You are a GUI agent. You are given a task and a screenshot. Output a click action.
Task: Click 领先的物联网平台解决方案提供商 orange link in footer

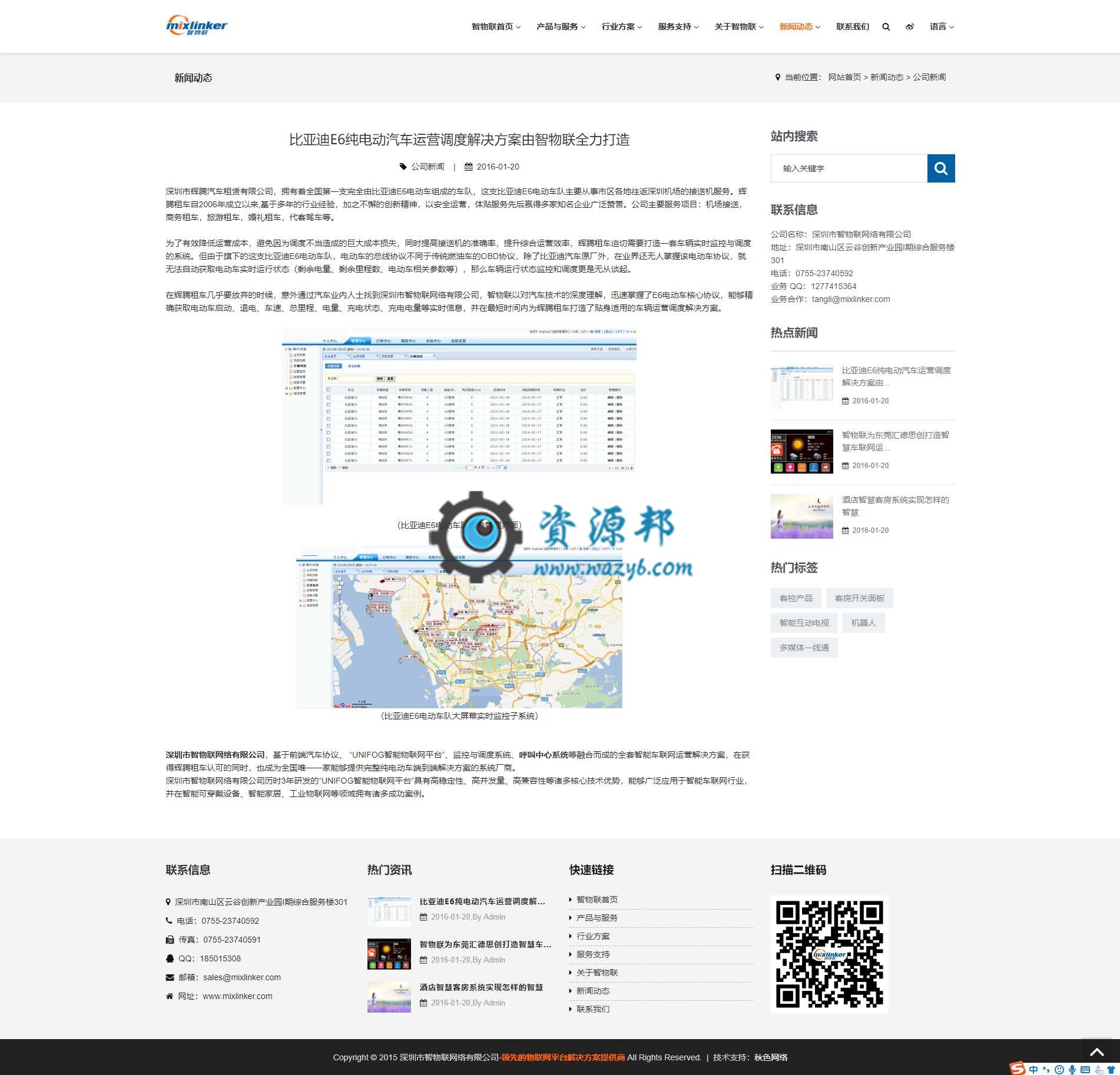pos(563,1057)
